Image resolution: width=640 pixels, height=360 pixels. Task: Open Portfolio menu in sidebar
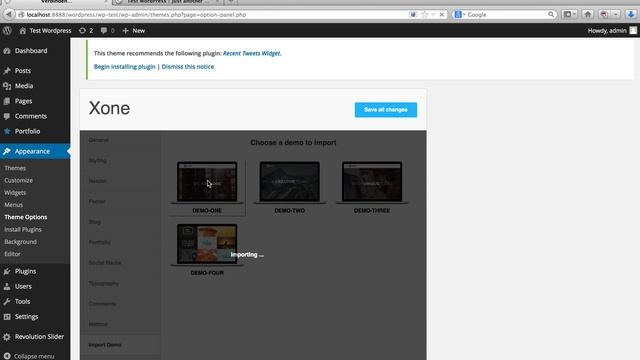(27, 131)
